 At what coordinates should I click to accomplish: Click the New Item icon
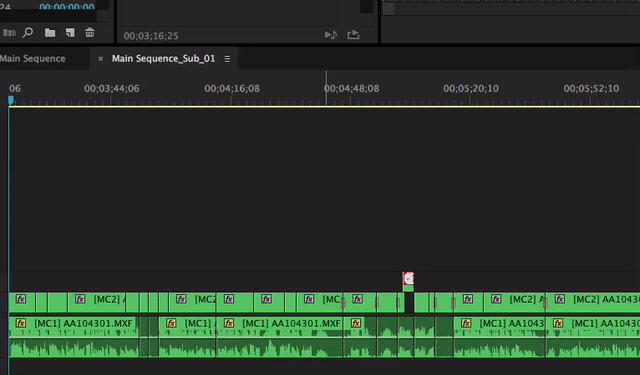point(70,33)
